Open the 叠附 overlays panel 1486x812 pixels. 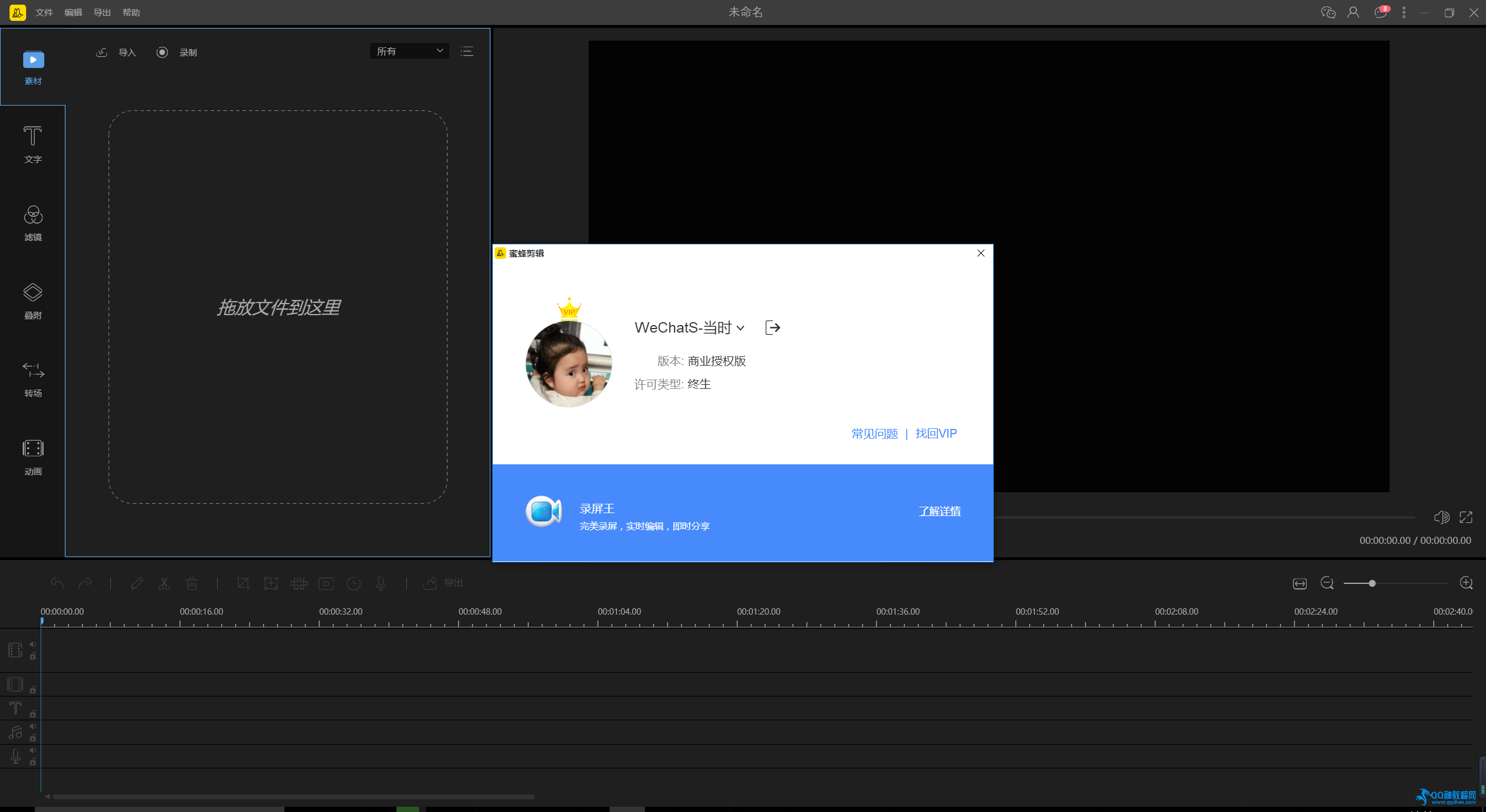(33, 301)
